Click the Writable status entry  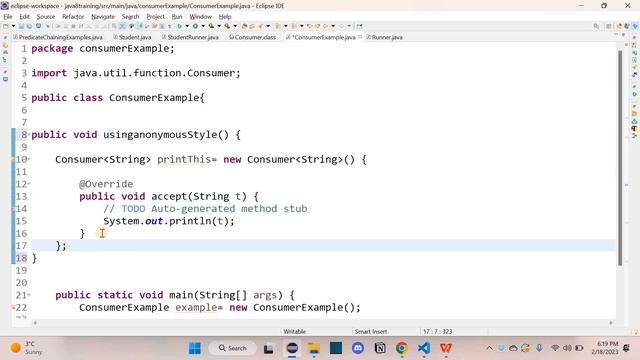pos(294,331)
